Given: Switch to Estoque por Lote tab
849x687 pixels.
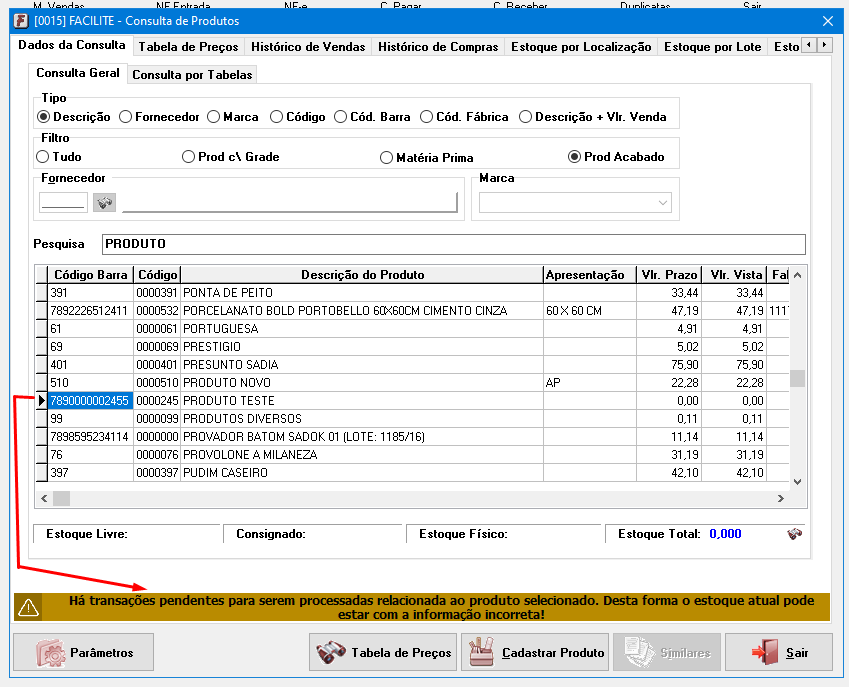Looking at the screenshot, I should 713,47.
